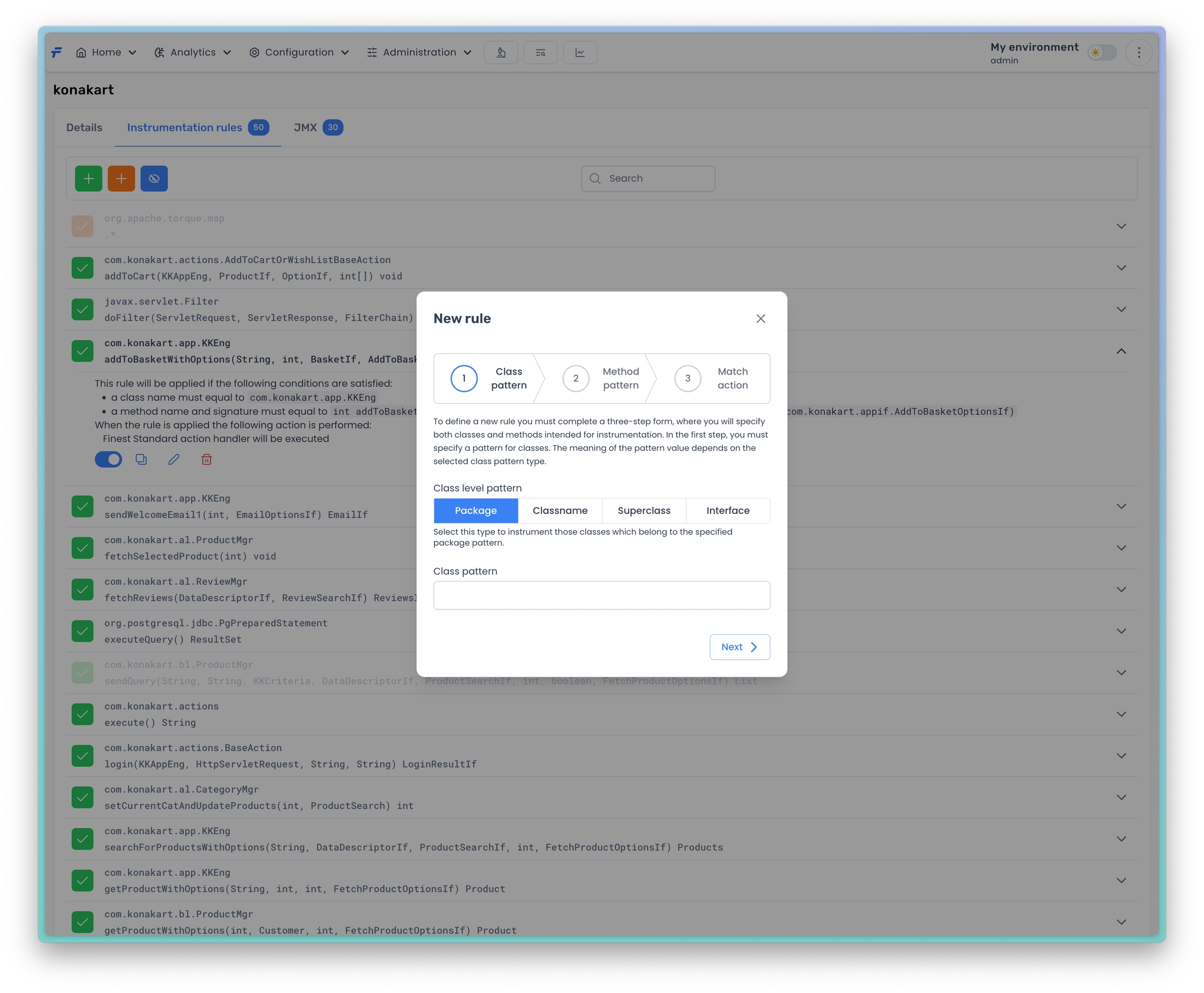Expand the setCurrentCatAndUpdateProducts rule row
Viewport: 1204px width, 993px height.
tap(1121, 797)
